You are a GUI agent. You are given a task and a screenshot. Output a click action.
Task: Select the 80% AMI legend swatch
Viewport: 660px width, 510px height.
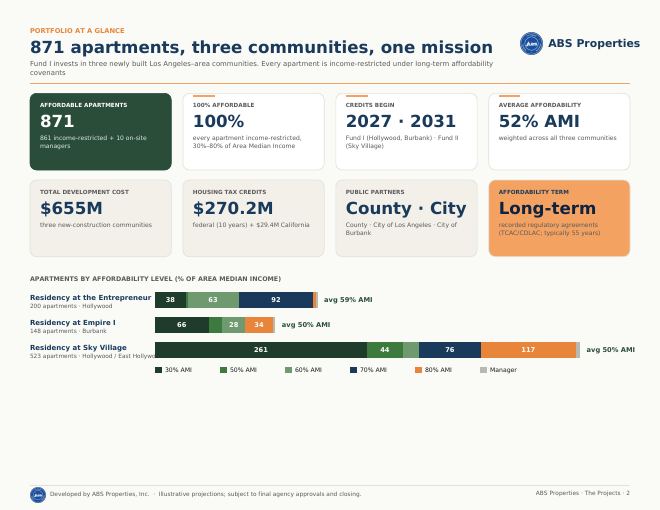(x=418, y=370)
